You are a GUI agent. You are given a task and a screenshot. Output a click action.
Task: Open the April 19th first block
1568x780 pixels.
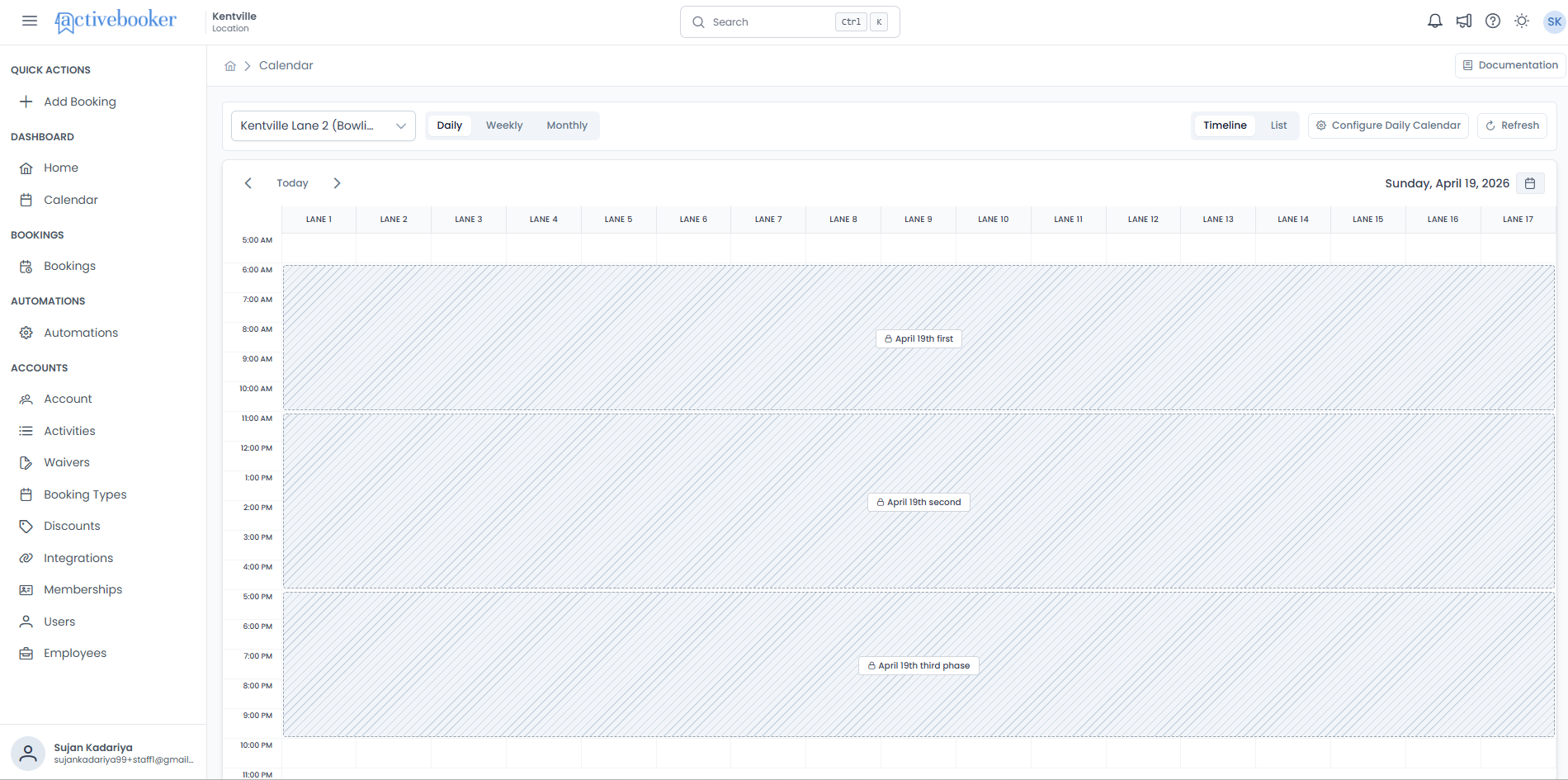coord(919,338)
